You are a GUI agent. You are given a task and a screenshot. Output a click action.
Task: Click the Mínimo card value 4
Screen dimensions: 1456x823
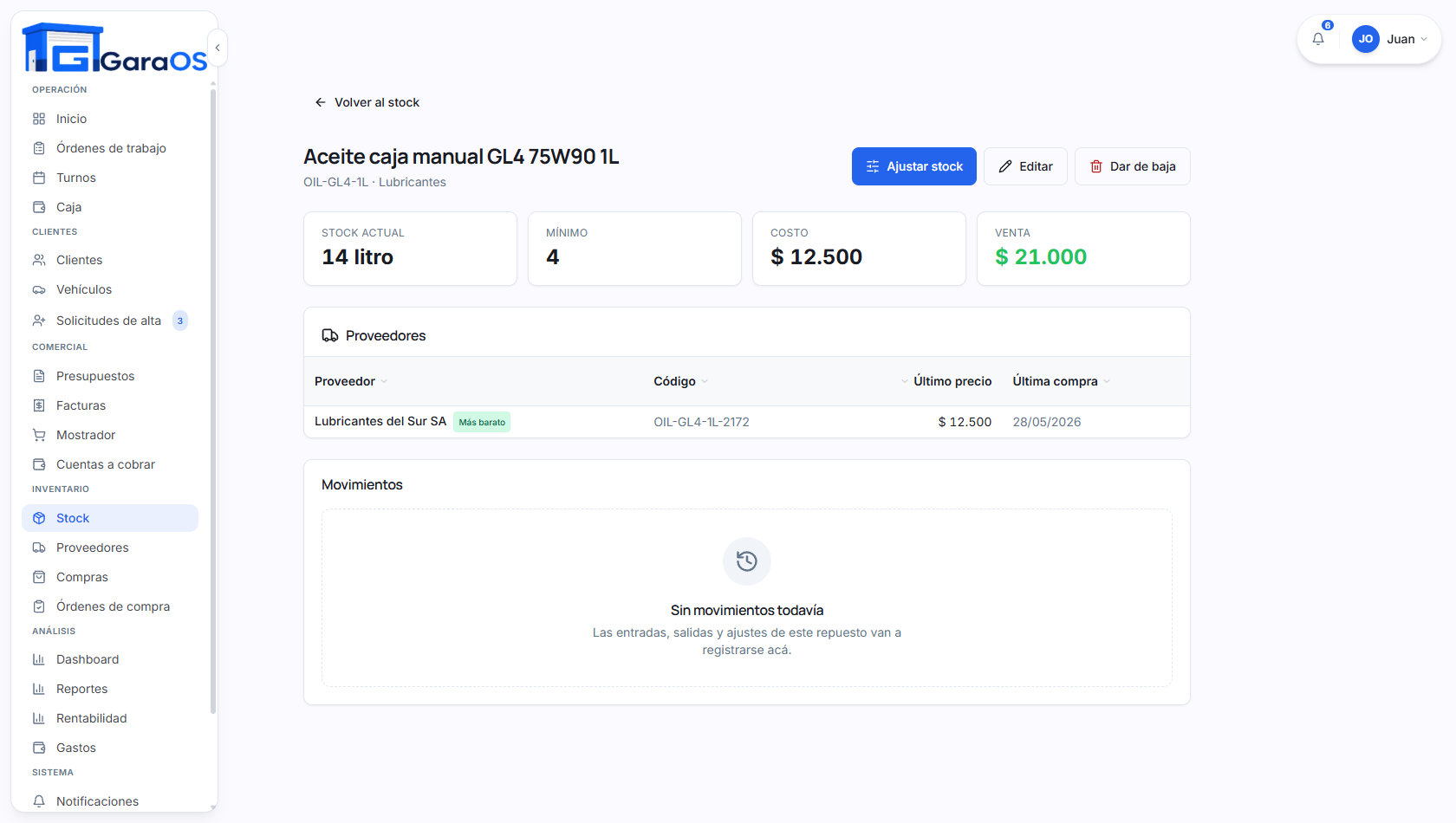553,256
